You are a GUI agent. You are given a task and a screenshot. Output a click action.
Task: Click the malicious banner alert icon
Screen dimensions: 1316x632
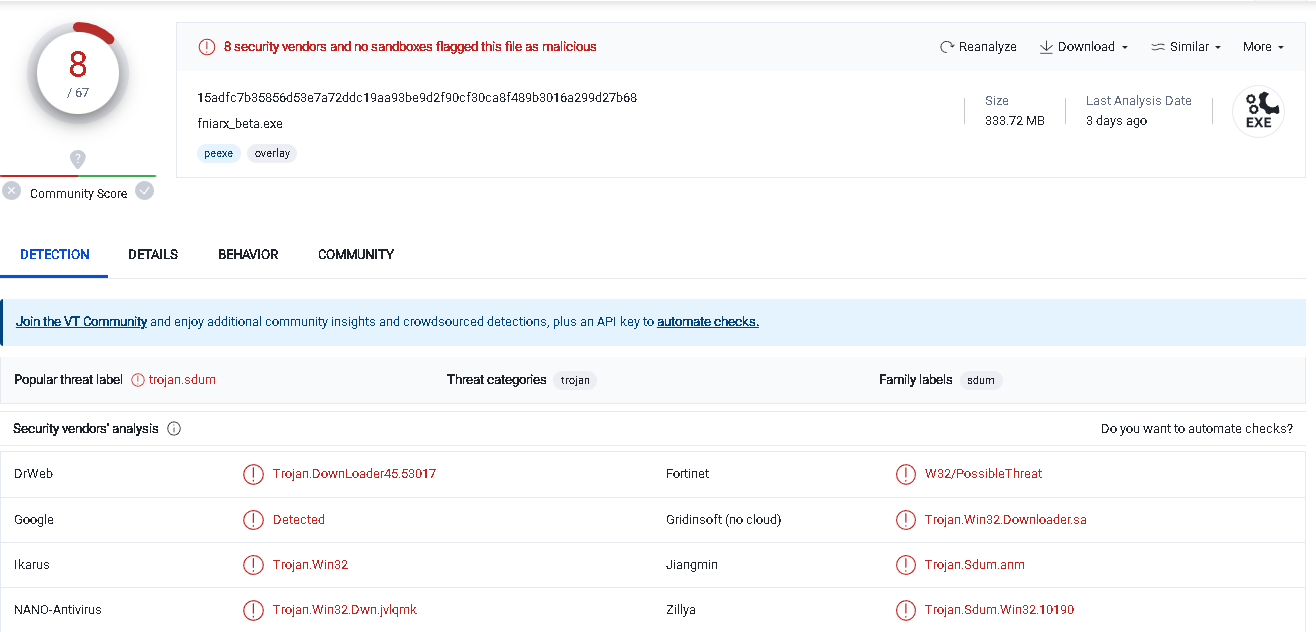[x=207, y=47]
